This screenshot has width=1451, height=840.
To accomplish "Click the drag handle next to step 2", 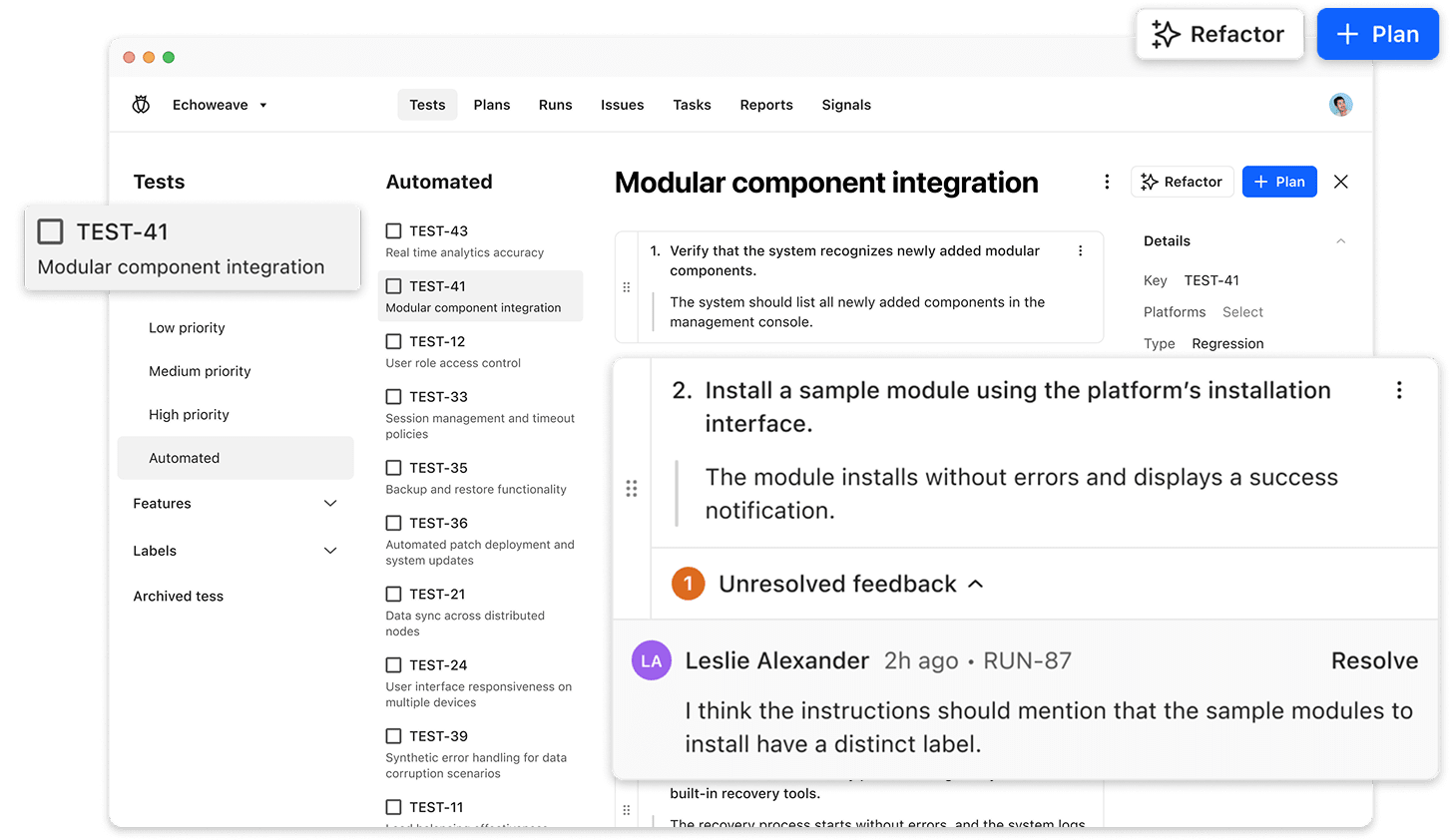I will (x=632, y=489).
